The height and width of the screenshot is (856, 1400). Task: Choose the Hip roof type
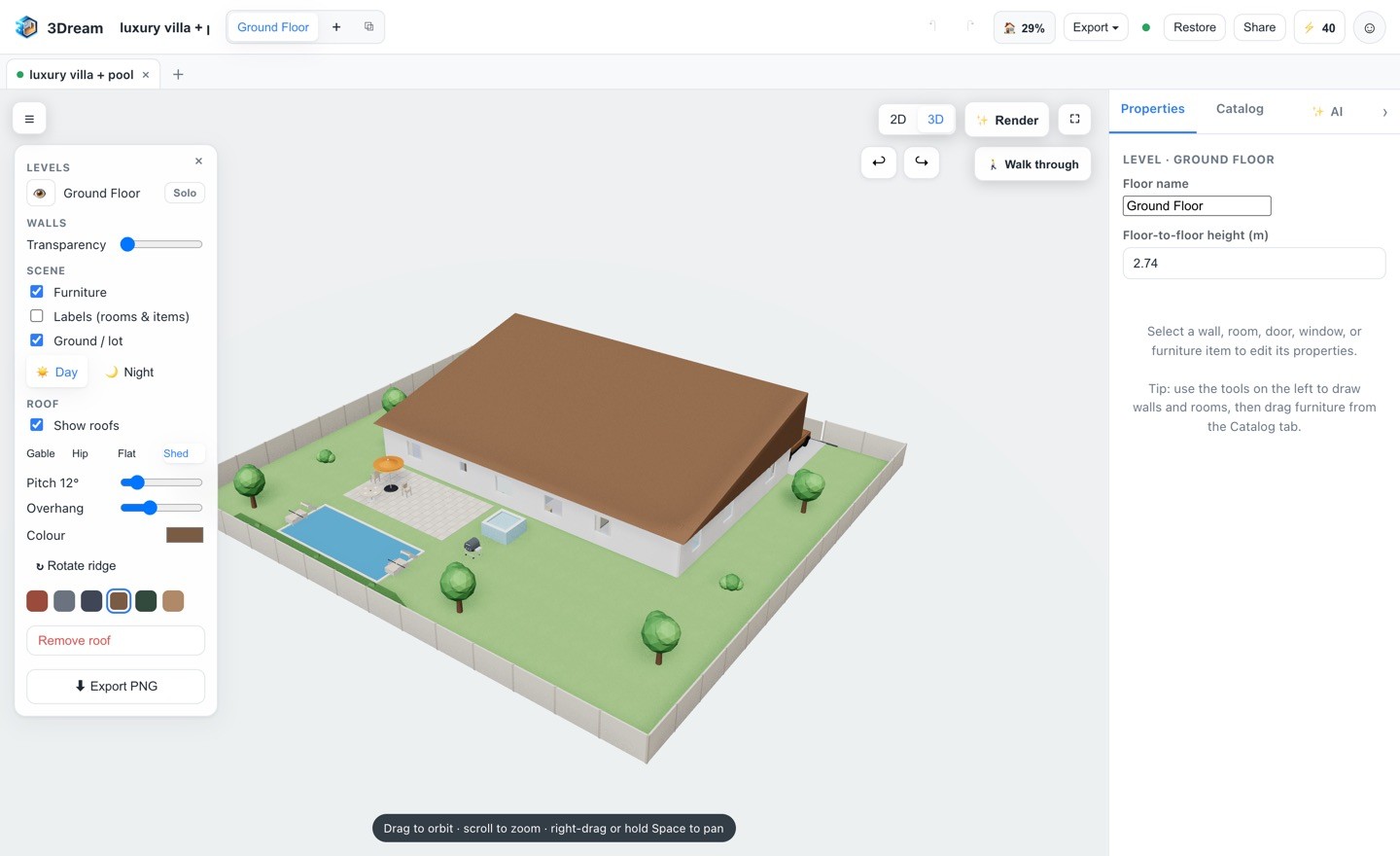coord(81,453)
